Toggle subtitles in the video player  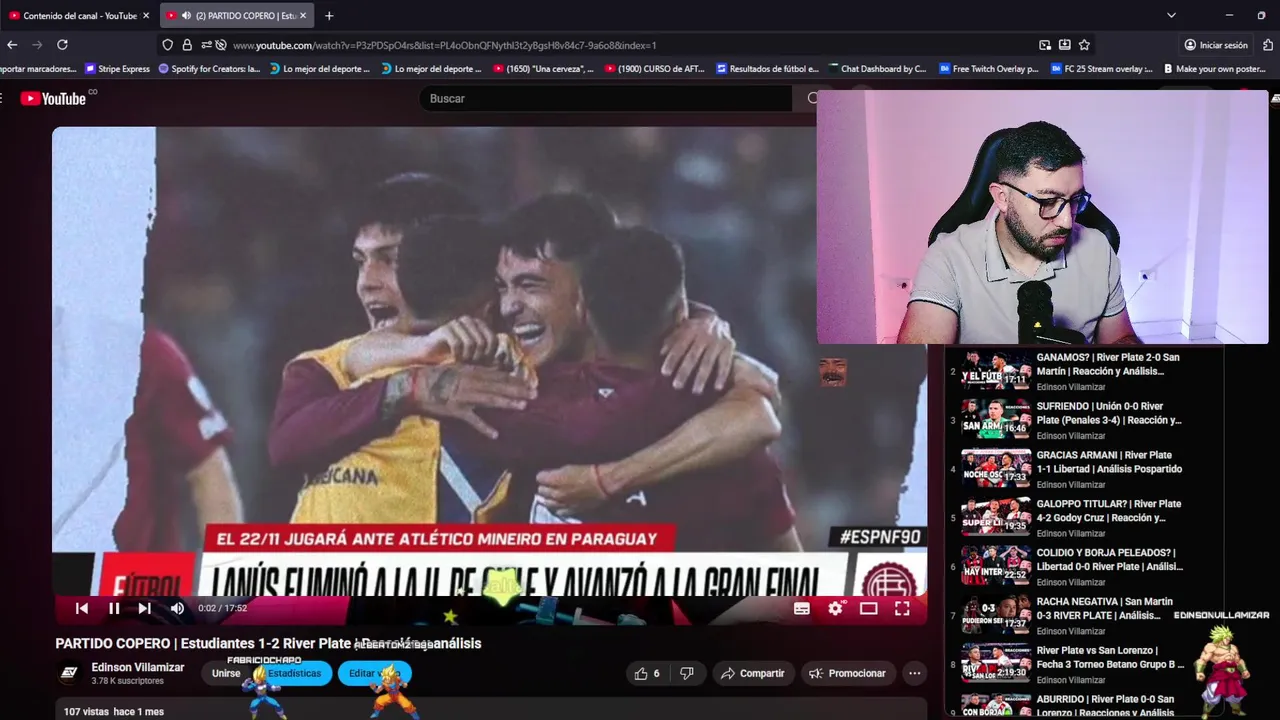(x=802, y=608)
